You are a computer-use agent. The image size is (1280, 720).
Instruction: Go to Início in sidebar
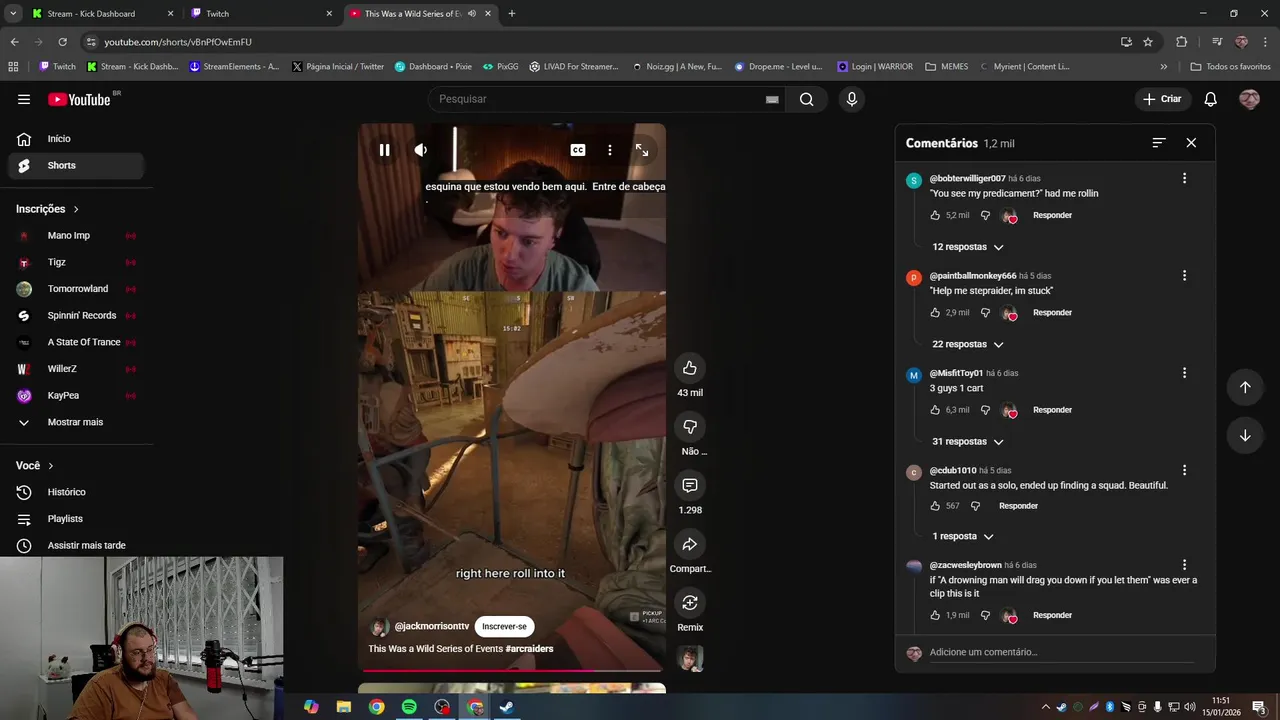click(76, 139)
